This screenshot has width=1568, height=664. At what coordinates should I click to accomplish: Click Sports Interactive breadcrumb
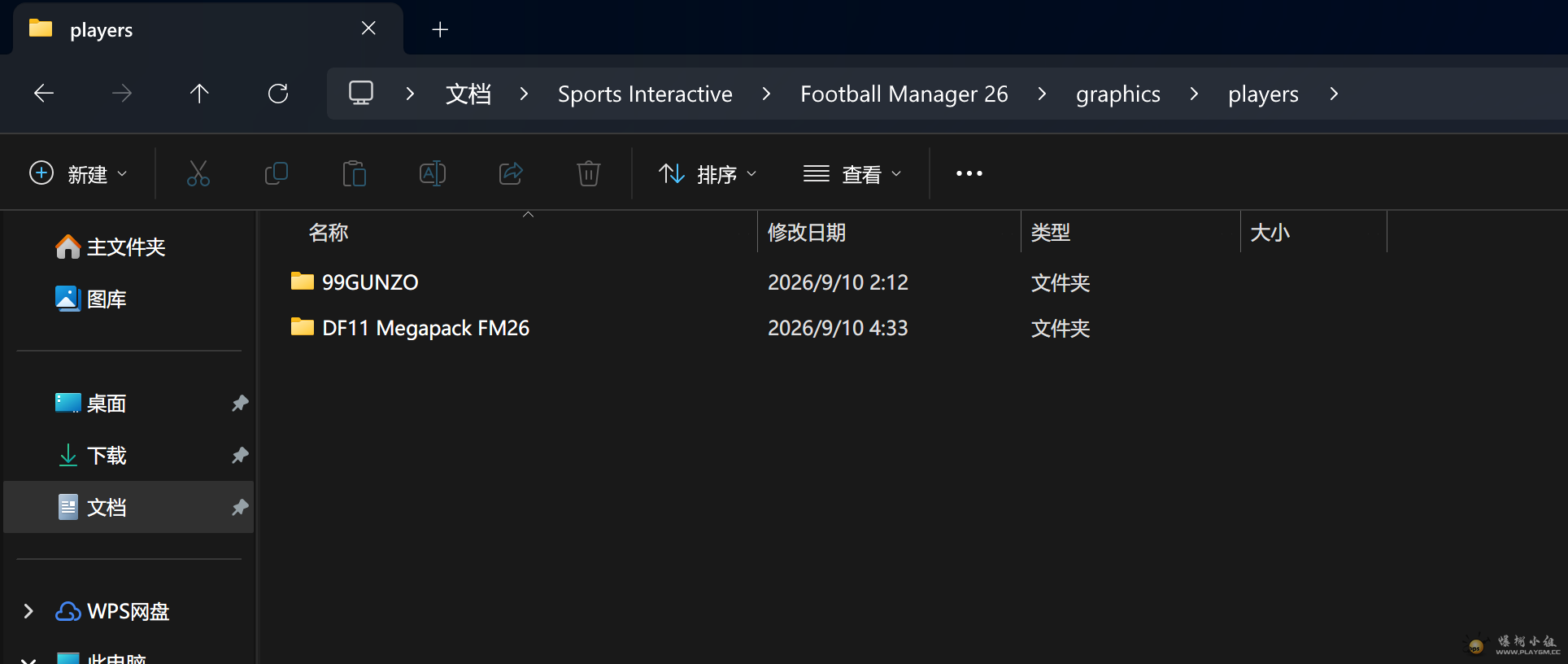645,94
